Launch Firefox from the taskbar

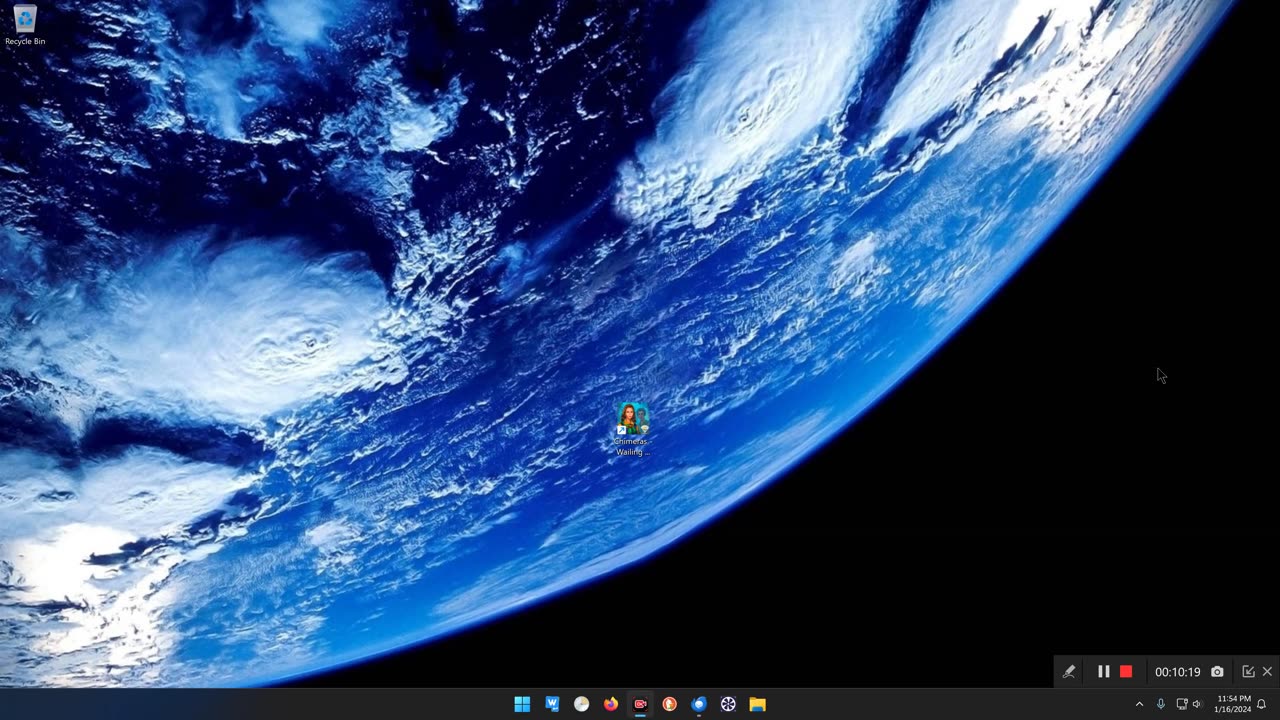click(611, 704)
